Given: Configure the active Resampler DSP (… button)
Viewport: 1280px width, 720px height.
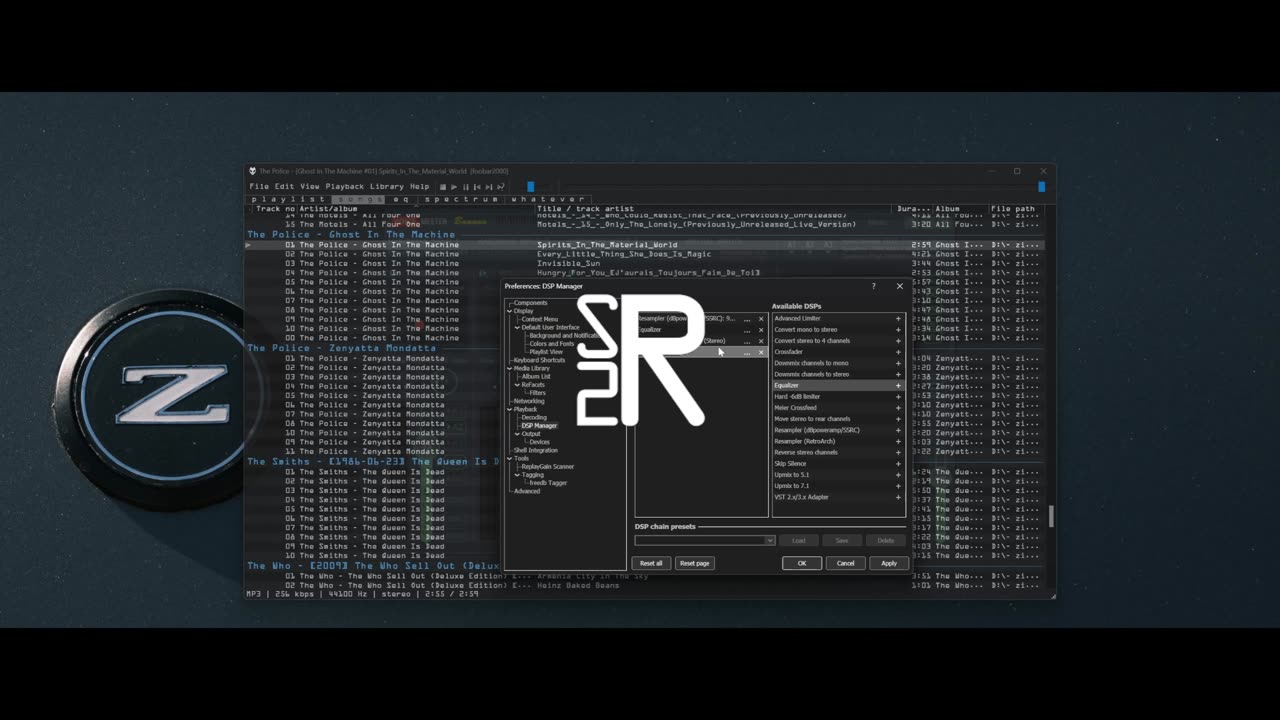Looking at the screenshot, I should [x=747, y=319].
